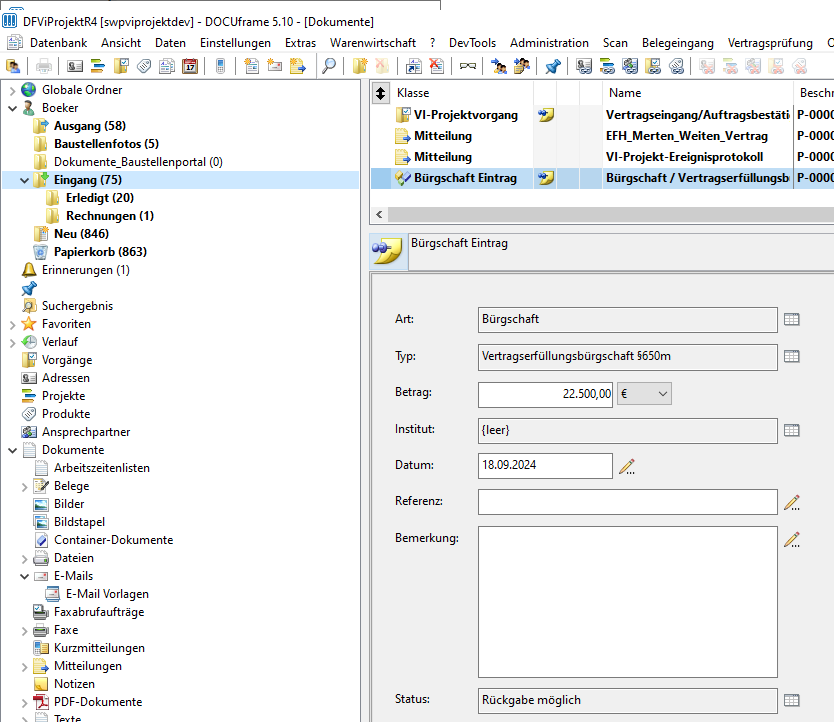Select the Erledigt (20) subfolder
834x722 pixels.
[x=100, y=198]
